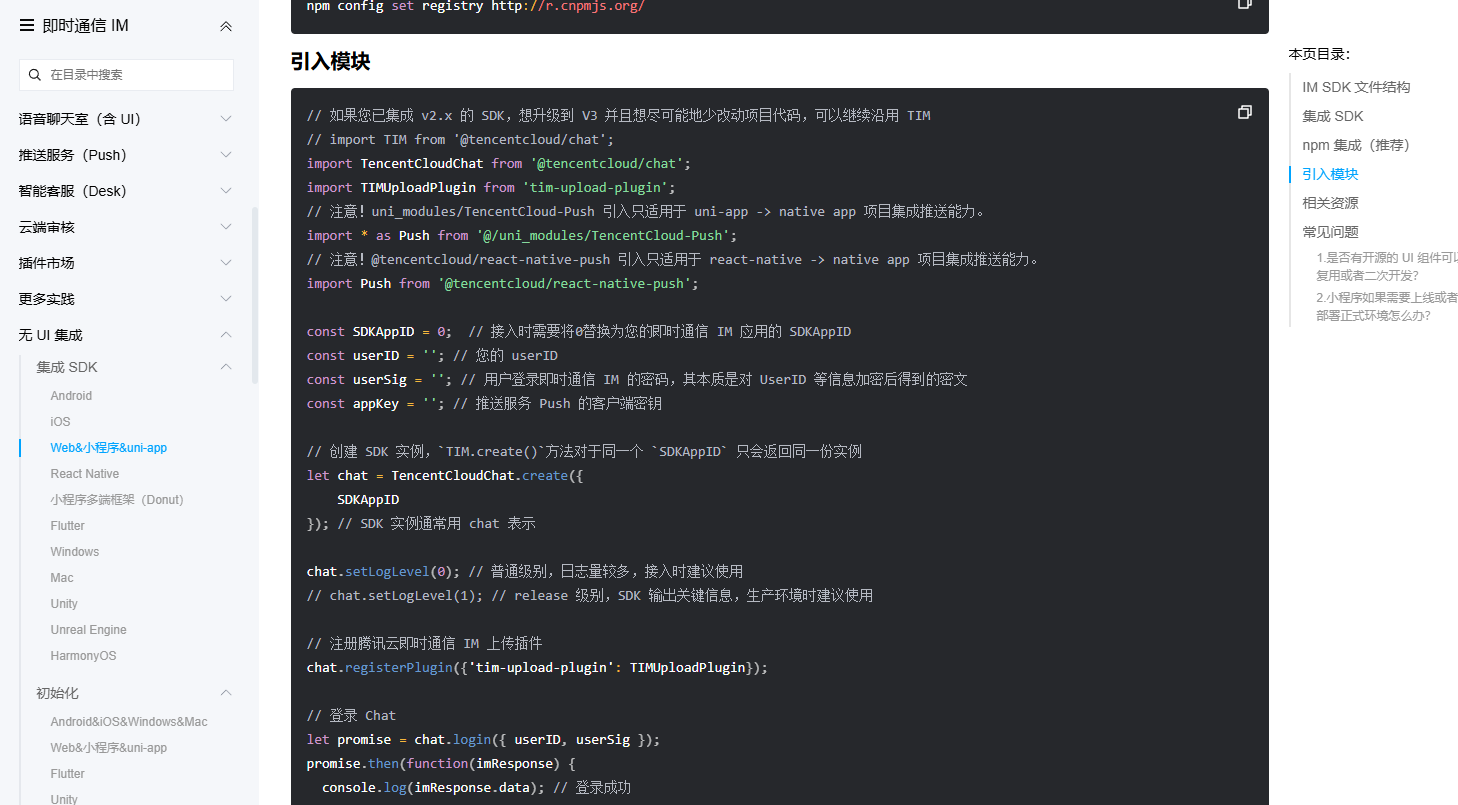Jump to 集成 SDK in page contents
This screenshot has height=805, width=1458.
pyautogui.click(x=1333, y=116)
